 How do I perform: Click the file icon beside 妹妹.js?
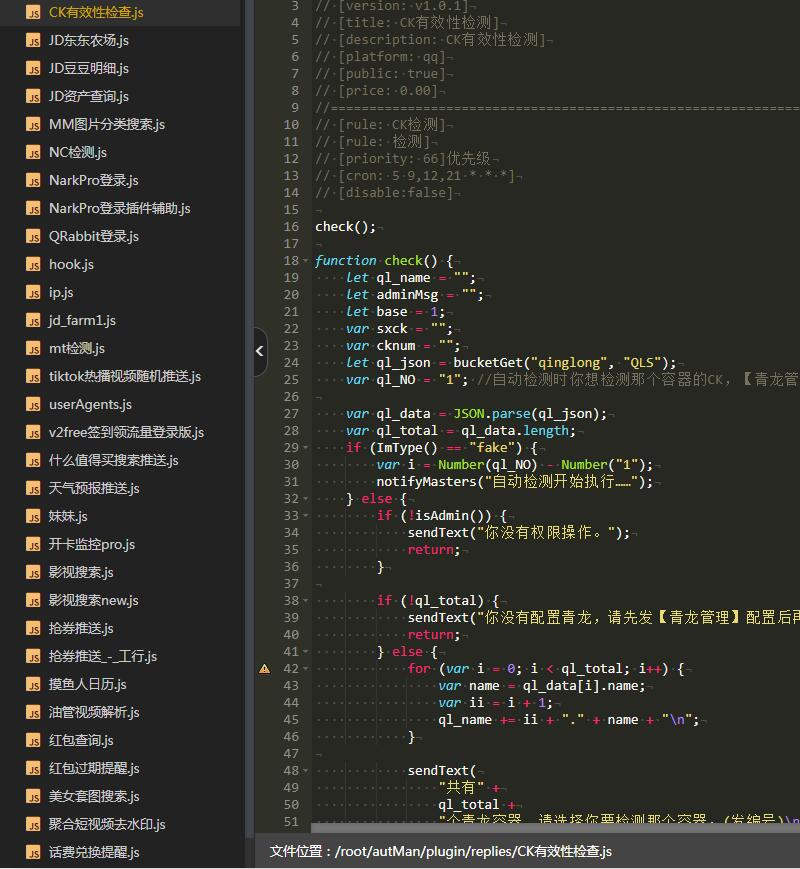click(32, 517)
